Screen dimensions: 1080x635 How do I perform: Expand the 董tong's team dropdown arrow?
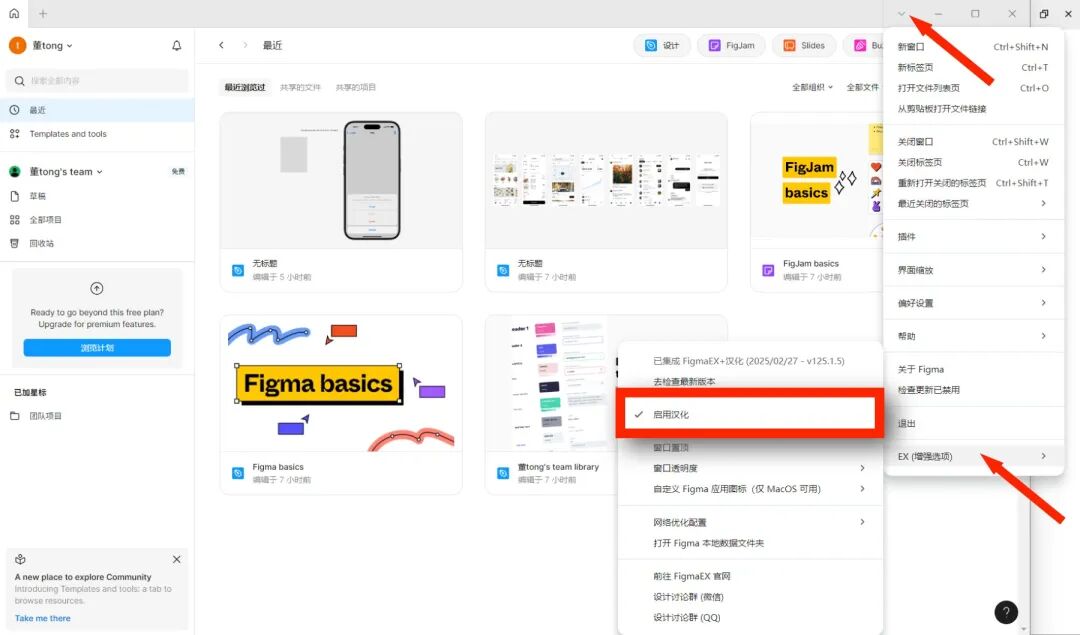[x=99, y=172]
